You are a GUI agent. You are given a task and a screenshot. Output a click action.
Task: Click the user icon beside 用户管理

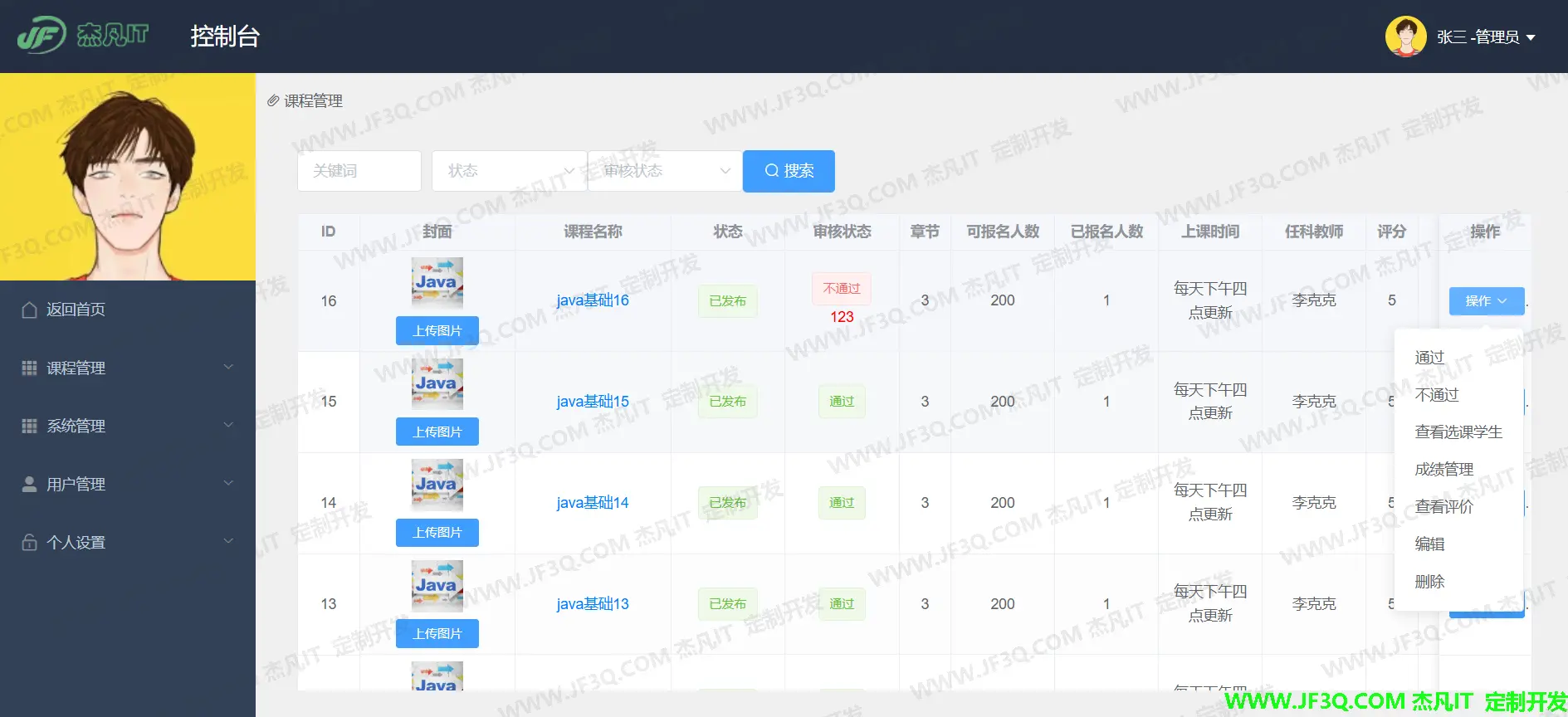[x=29, y=484]
